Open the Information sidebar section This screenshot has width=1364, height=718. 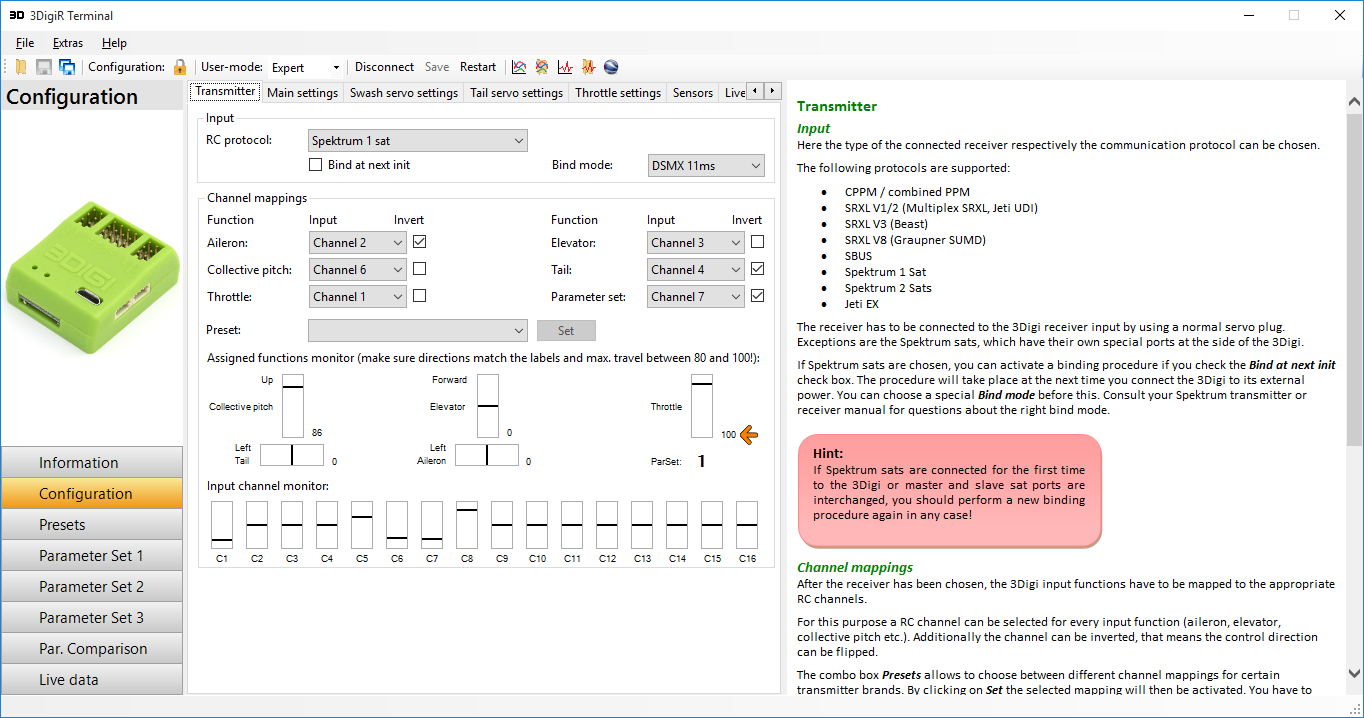pos(92,462)
